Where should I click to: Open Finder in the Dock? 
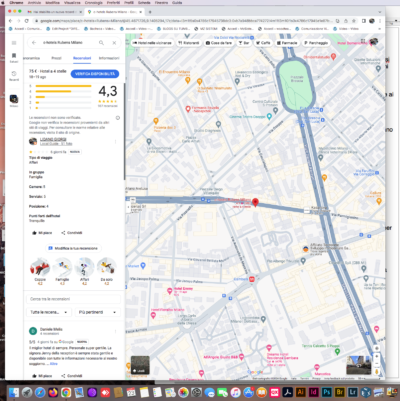pos(14,392)
